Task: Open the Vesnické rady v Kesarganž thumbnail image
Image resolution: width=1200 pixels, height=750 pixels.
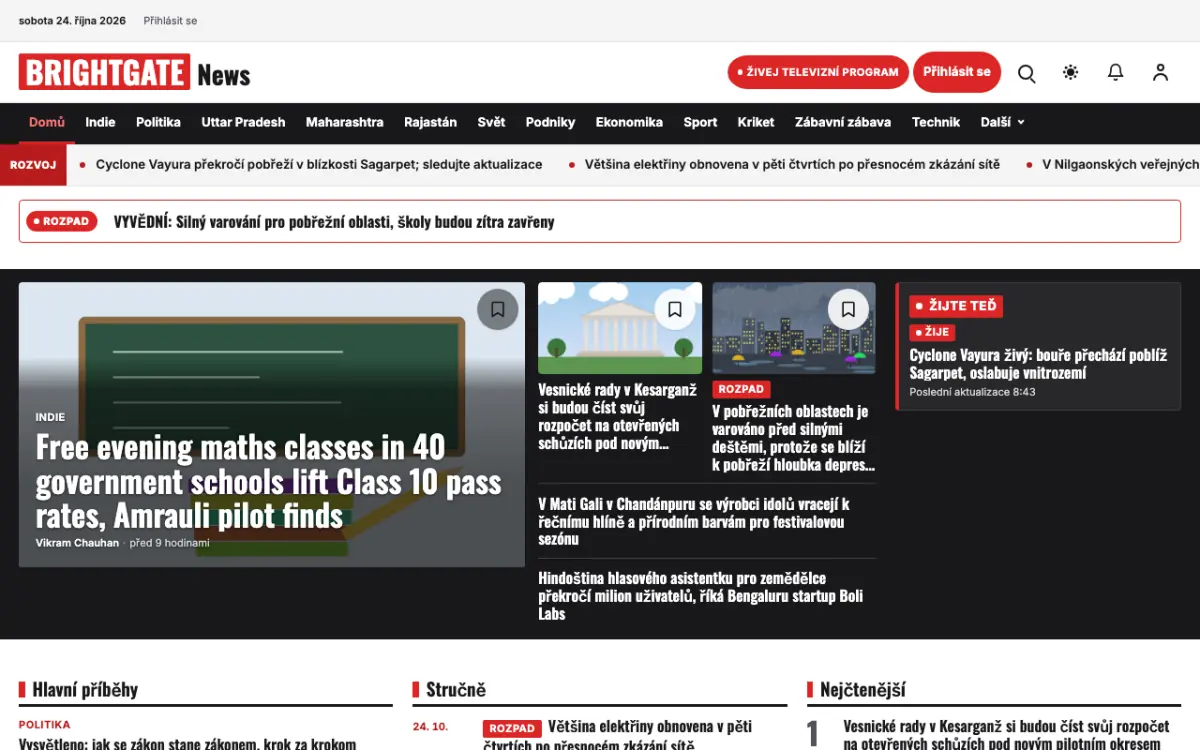Action: 620,328
